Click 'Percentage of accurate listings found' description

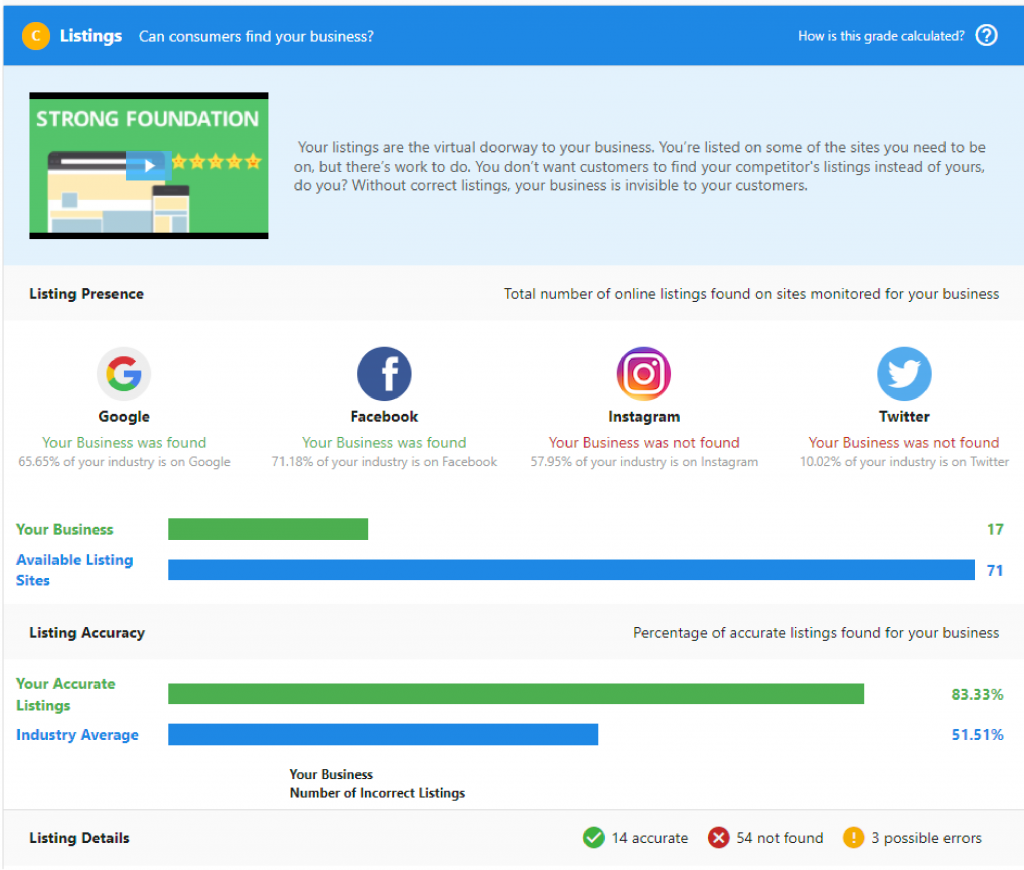click(x=816, y=633)
